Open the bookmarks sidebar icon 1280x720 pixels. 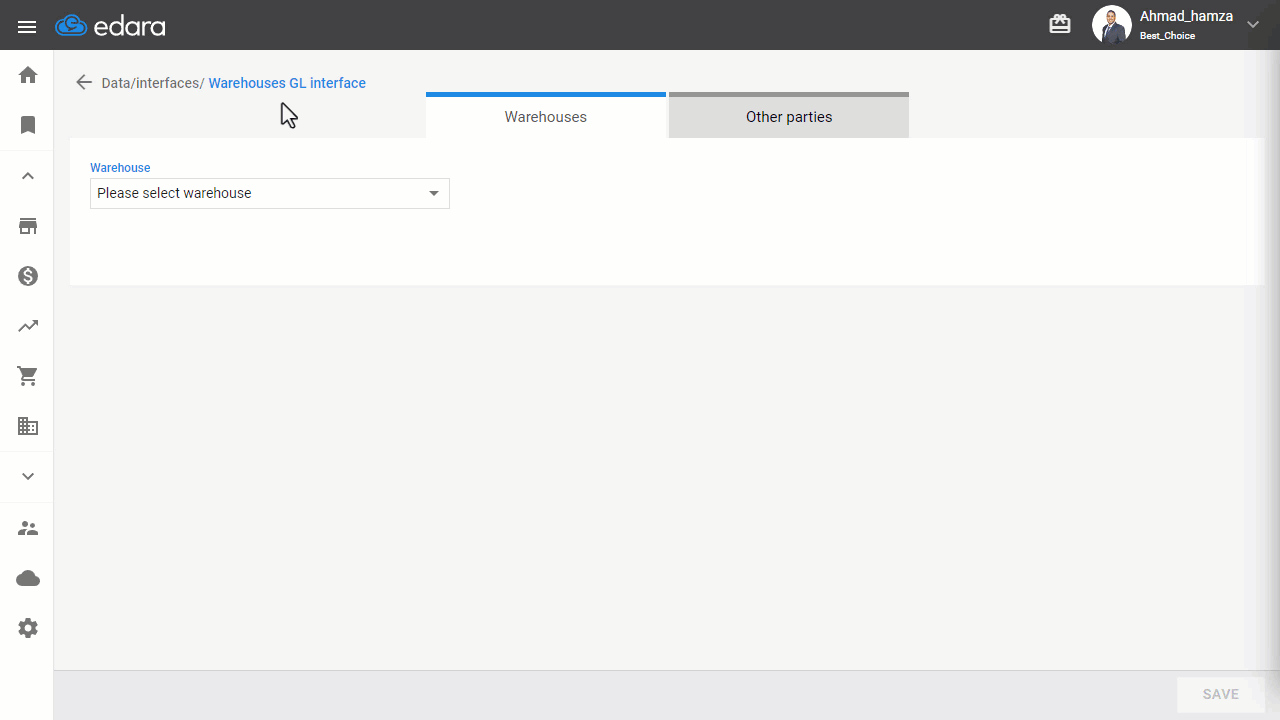(x=28, y=125)
